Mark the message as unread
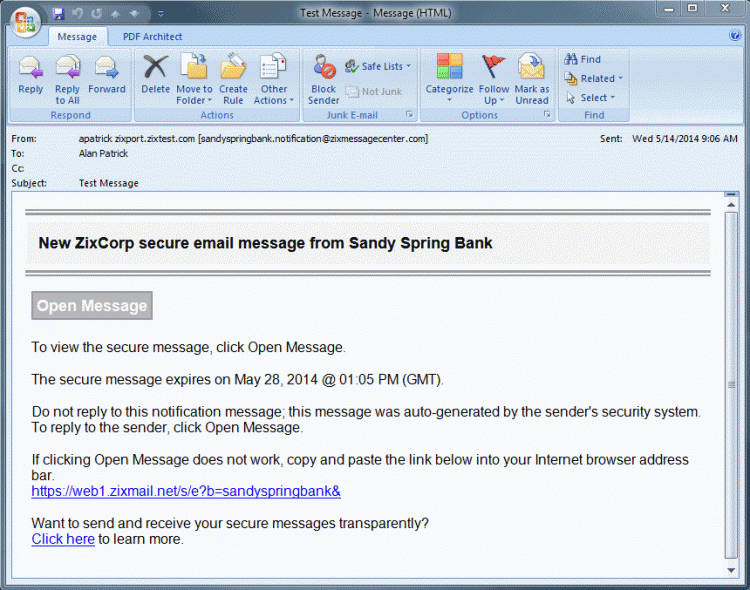 pos(531,79)
